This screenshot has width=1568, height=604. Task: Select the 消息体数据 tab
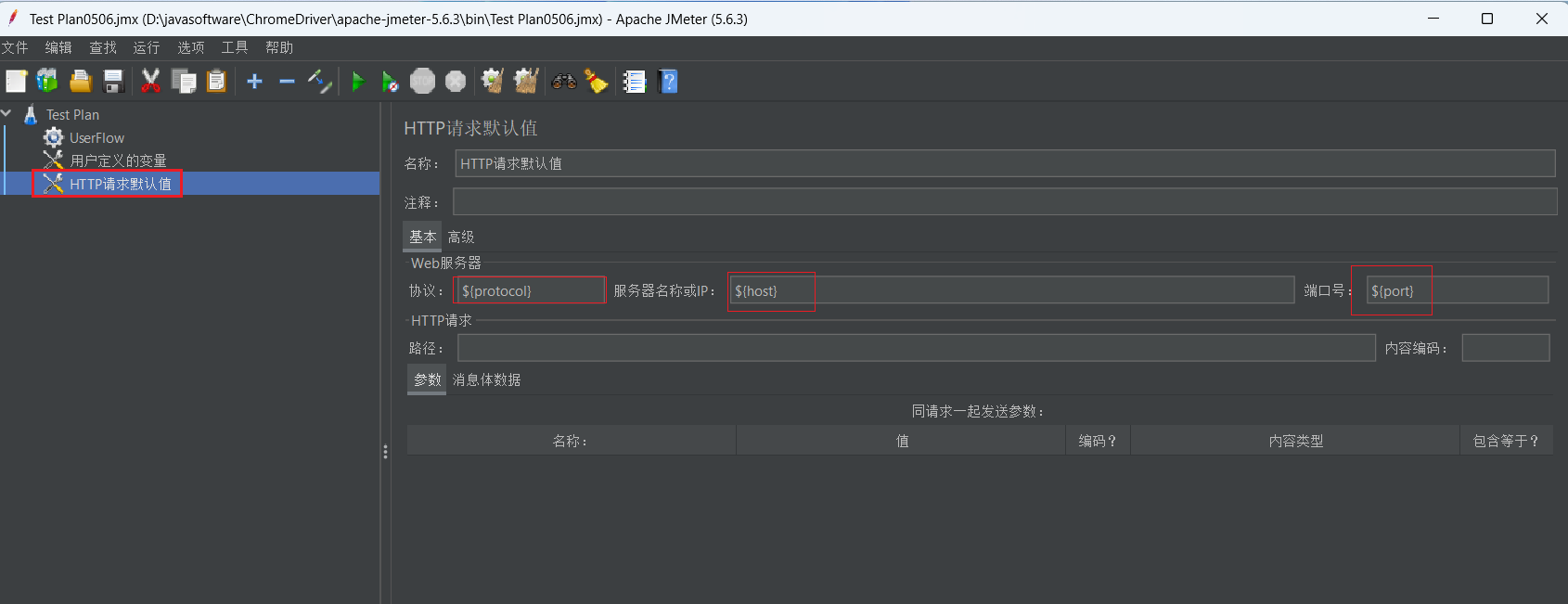486,379
